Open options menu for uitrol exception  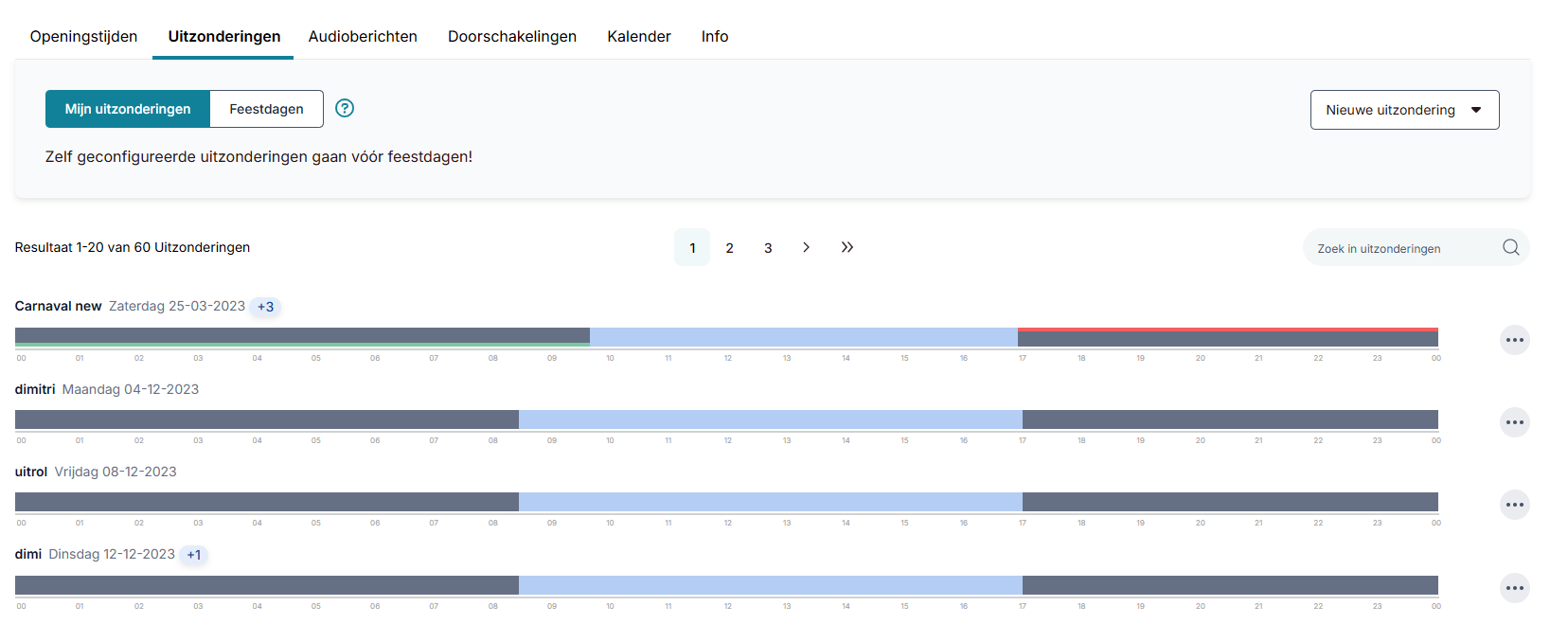tap(1515, 505)
